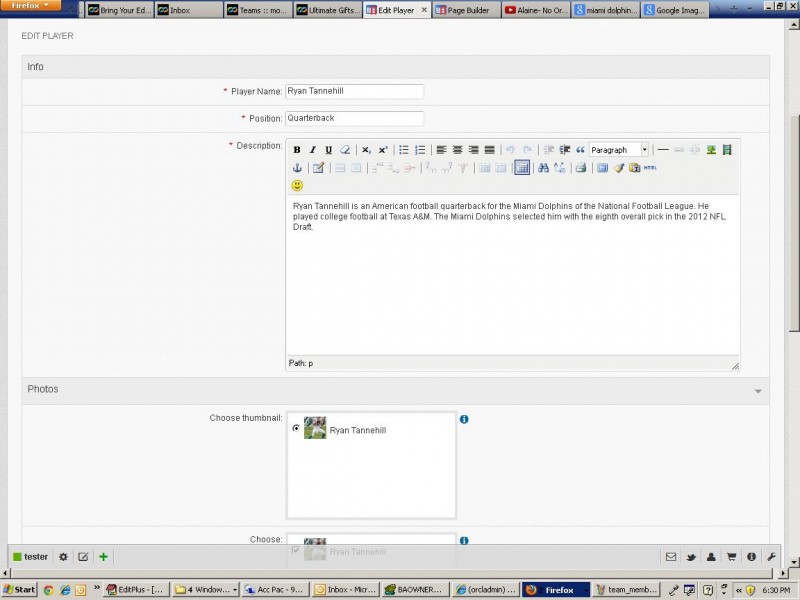Click inside the description text area
This screenshot has height=600, width=800.
tap(512, 275)
